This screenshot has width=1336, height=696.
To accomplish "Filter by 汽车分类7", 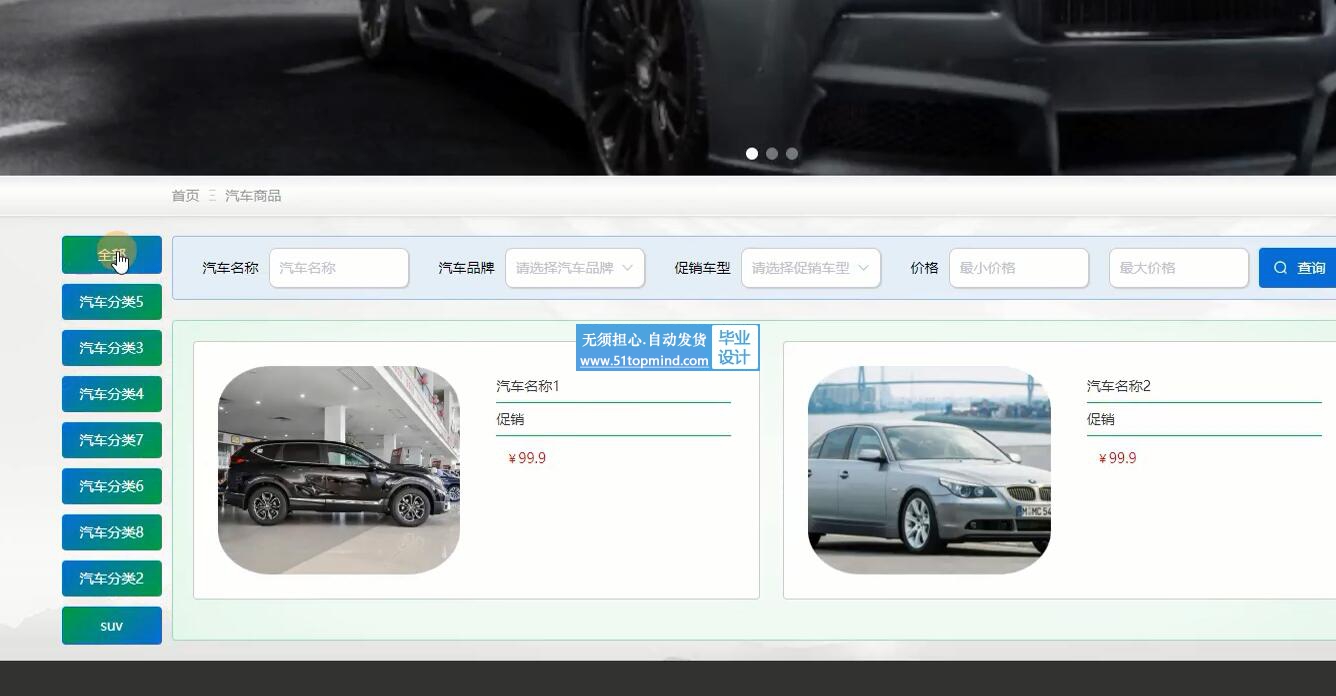I will coord(112,440).
